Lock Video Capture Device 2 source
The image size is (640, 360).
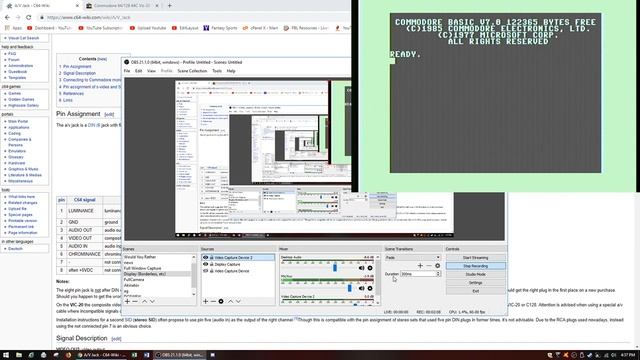[x=211, y=258]
